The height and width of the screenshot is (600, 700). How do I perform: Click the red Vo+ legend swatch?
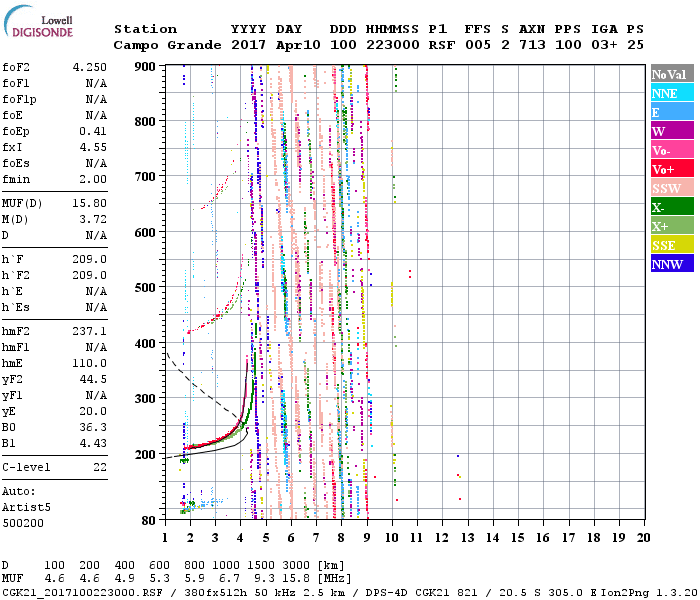tap(672, 169)
